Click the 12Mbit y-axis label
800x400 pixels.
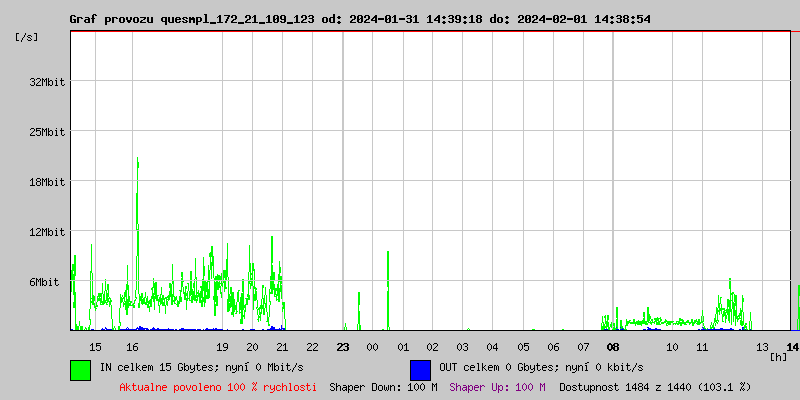[47, 232]
